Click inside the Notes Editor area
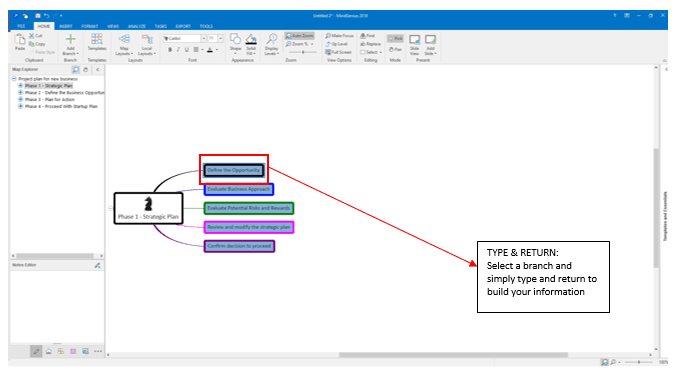The image size is (679, 381). (56, 305)
